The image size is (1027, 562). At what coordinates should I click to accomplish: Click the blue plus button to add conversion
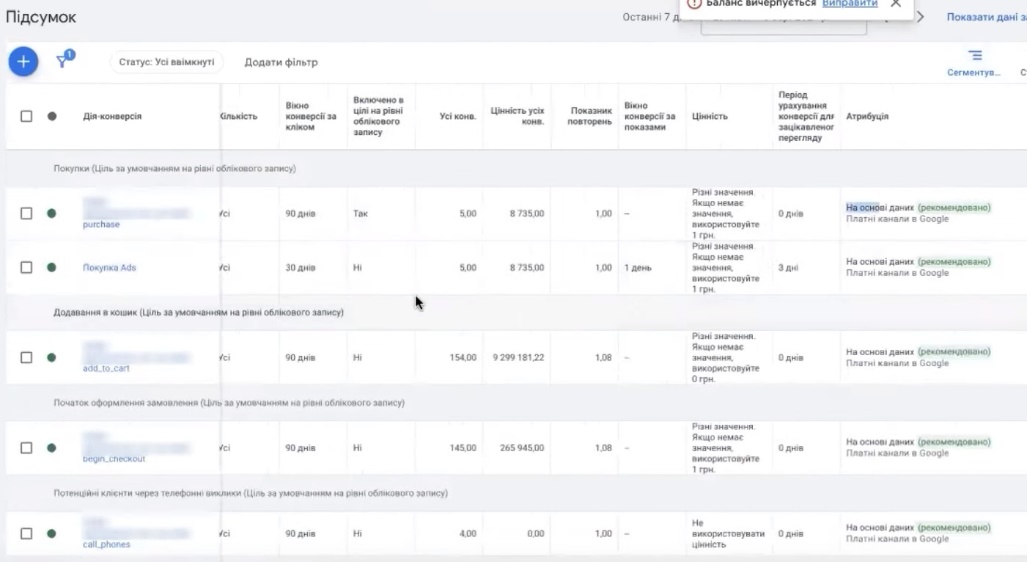coord(23,62)
